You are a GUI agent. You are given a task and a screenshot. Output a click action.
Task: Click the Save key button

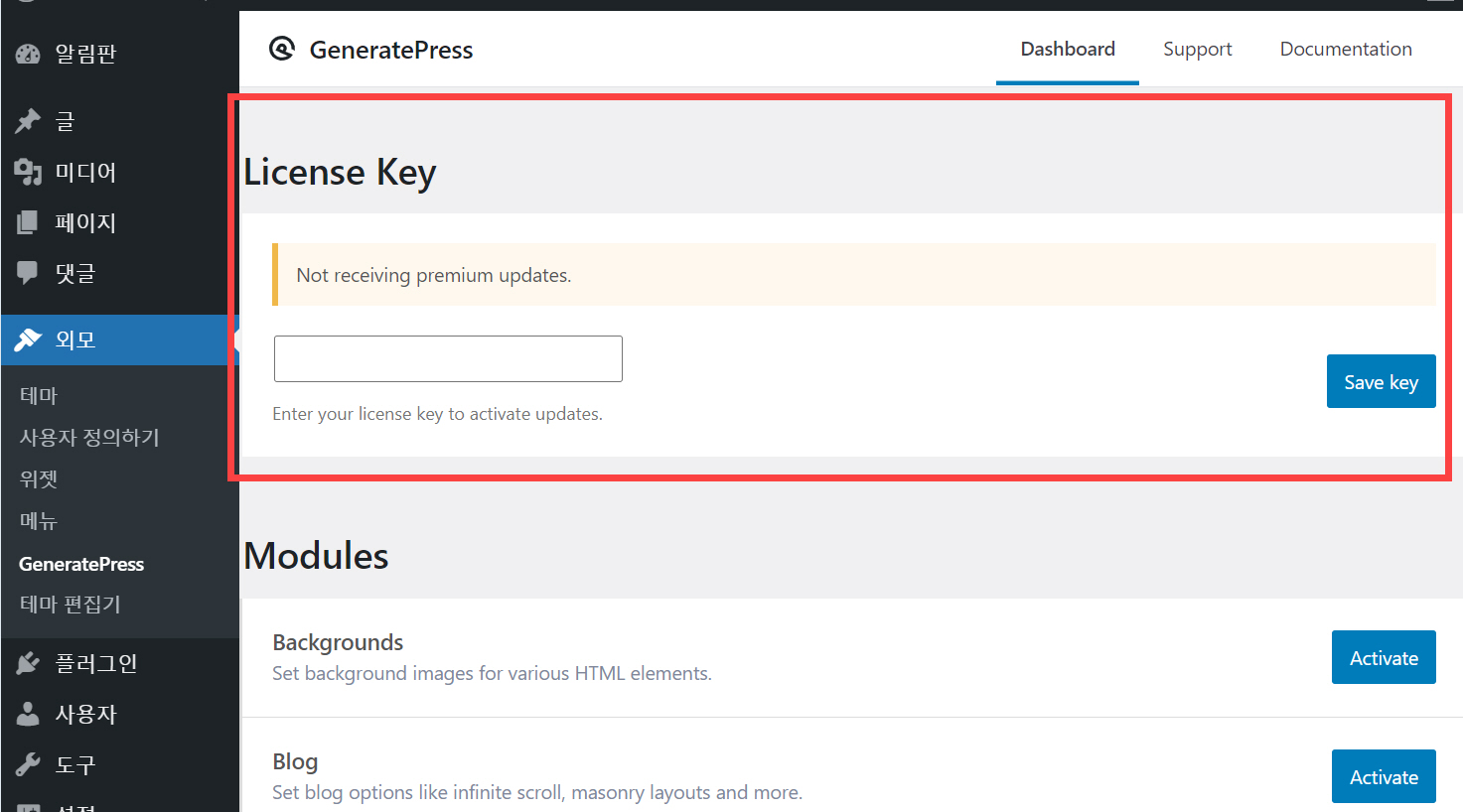click(x=1382, y=381)
